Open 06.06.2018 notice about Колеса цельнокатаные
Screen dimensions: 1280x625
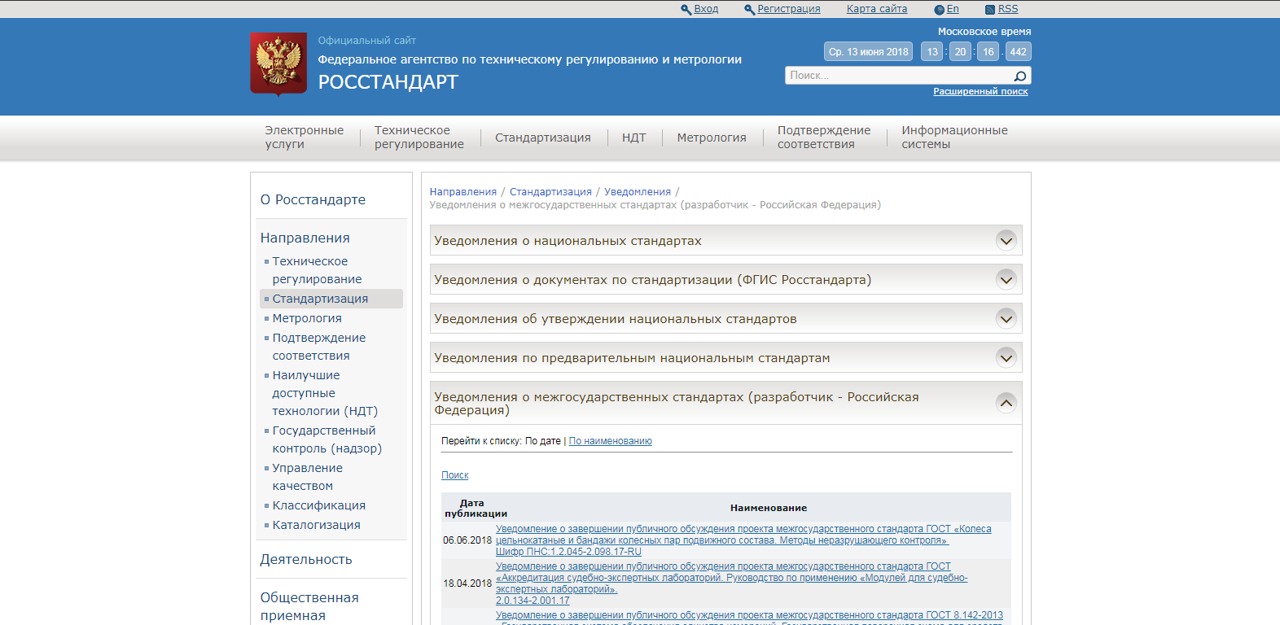(743, 540)
